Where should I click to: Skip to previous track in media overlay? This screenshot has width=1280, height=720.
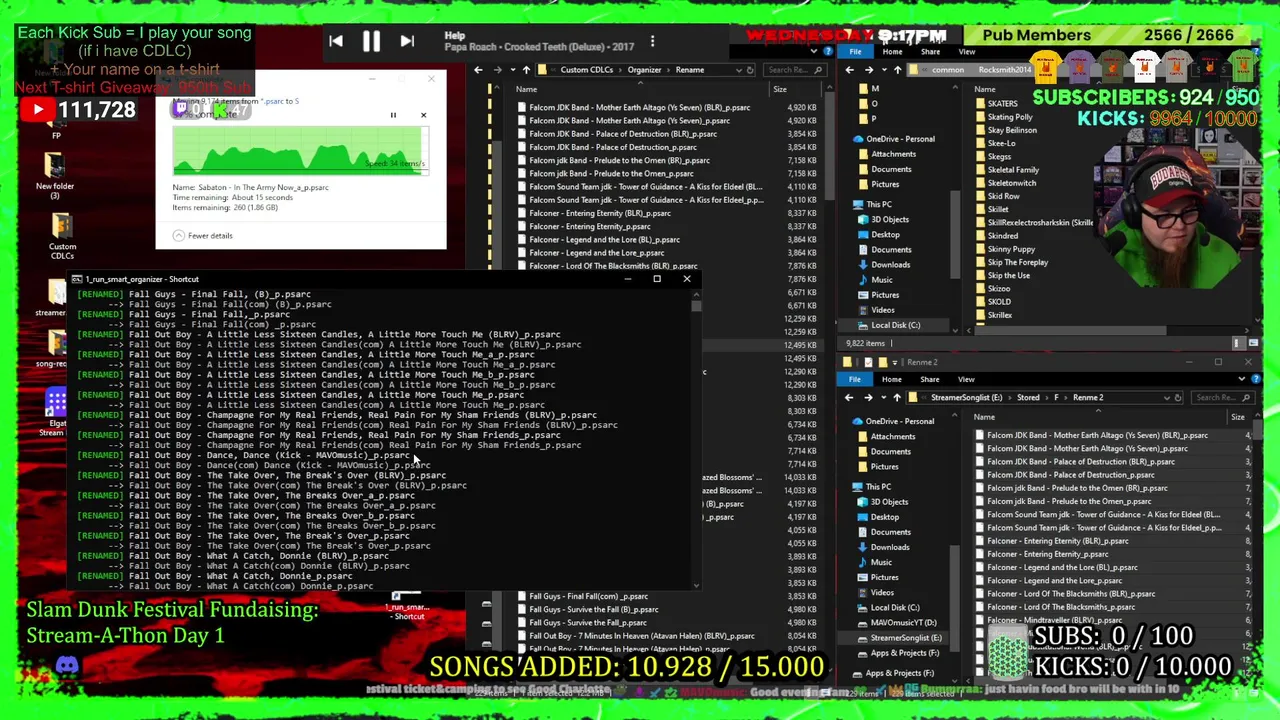[x=336, y=42]
